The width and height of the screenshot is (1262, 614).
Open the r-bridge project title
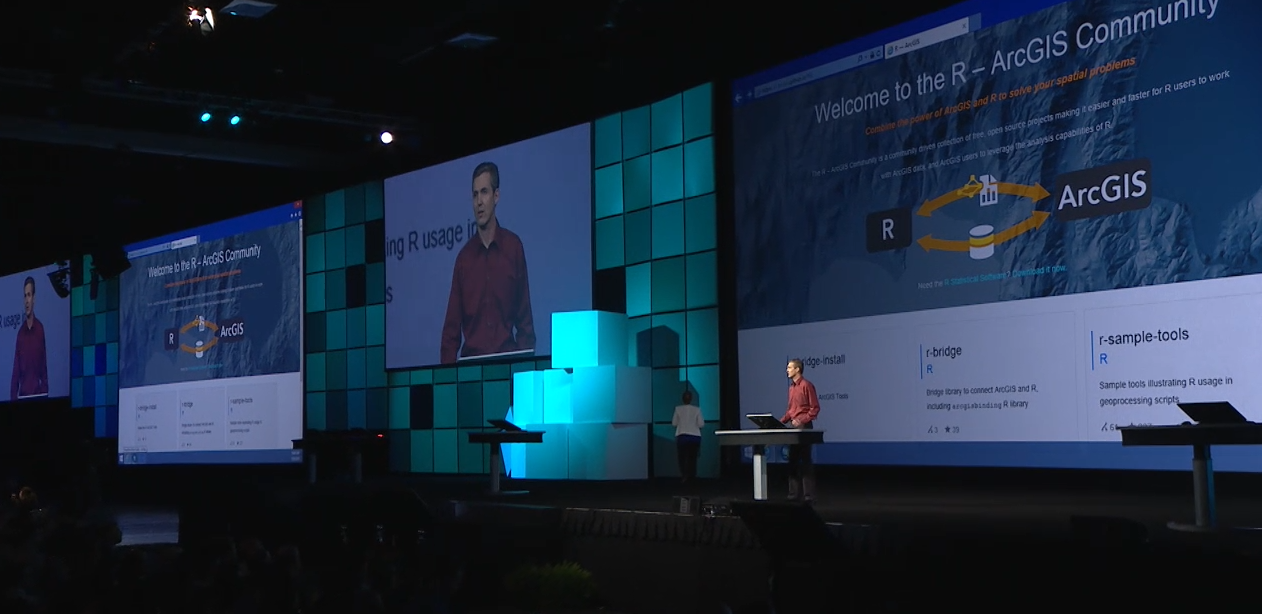click(945, 351)
